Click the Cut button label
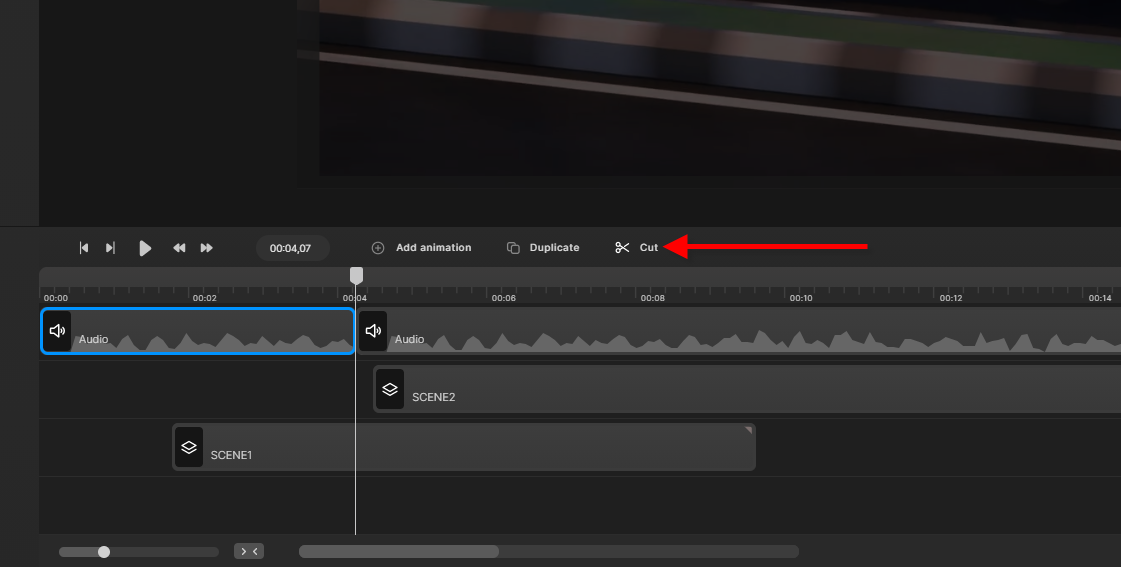 (648, 247)
